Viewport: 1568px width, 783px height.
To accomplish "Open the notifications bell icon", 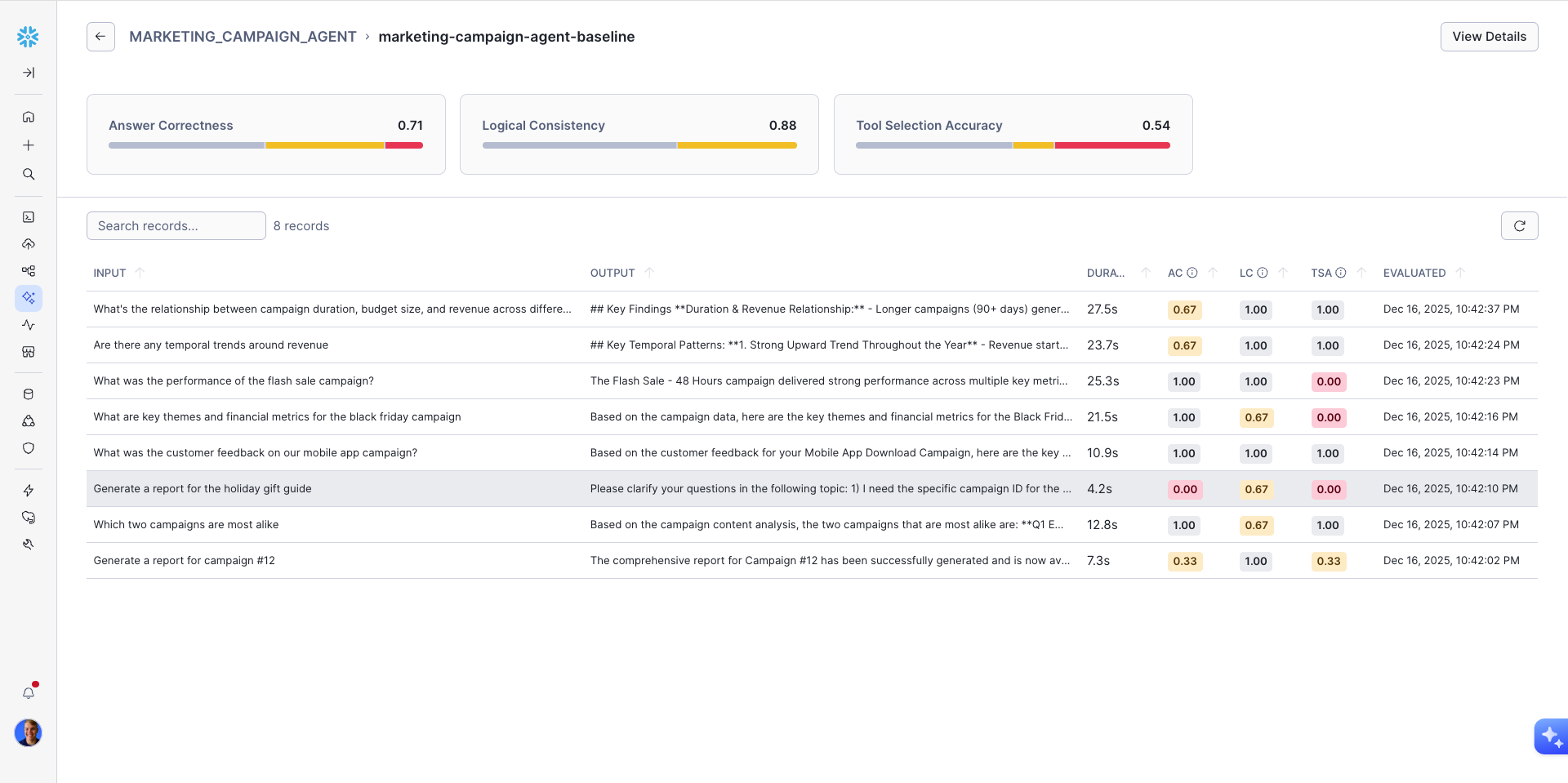I will click(x=29, y=693).
